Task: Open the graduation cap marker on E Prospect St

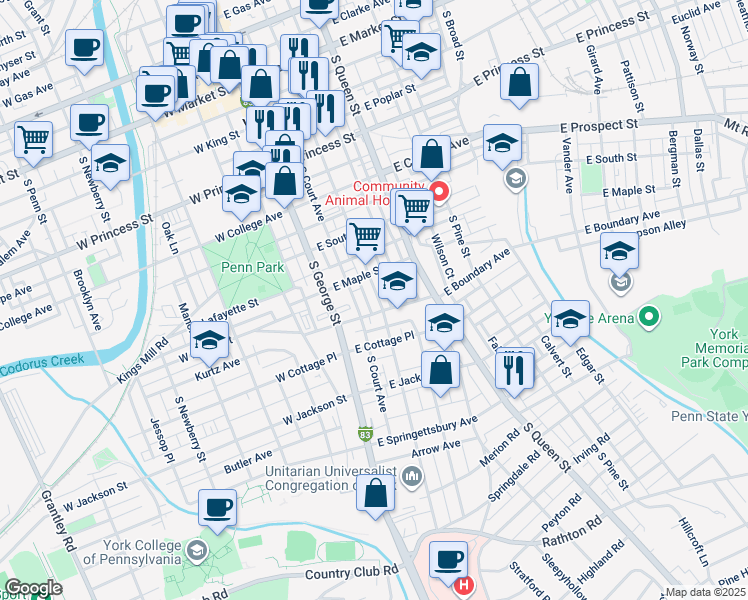Action: [502, 146]
